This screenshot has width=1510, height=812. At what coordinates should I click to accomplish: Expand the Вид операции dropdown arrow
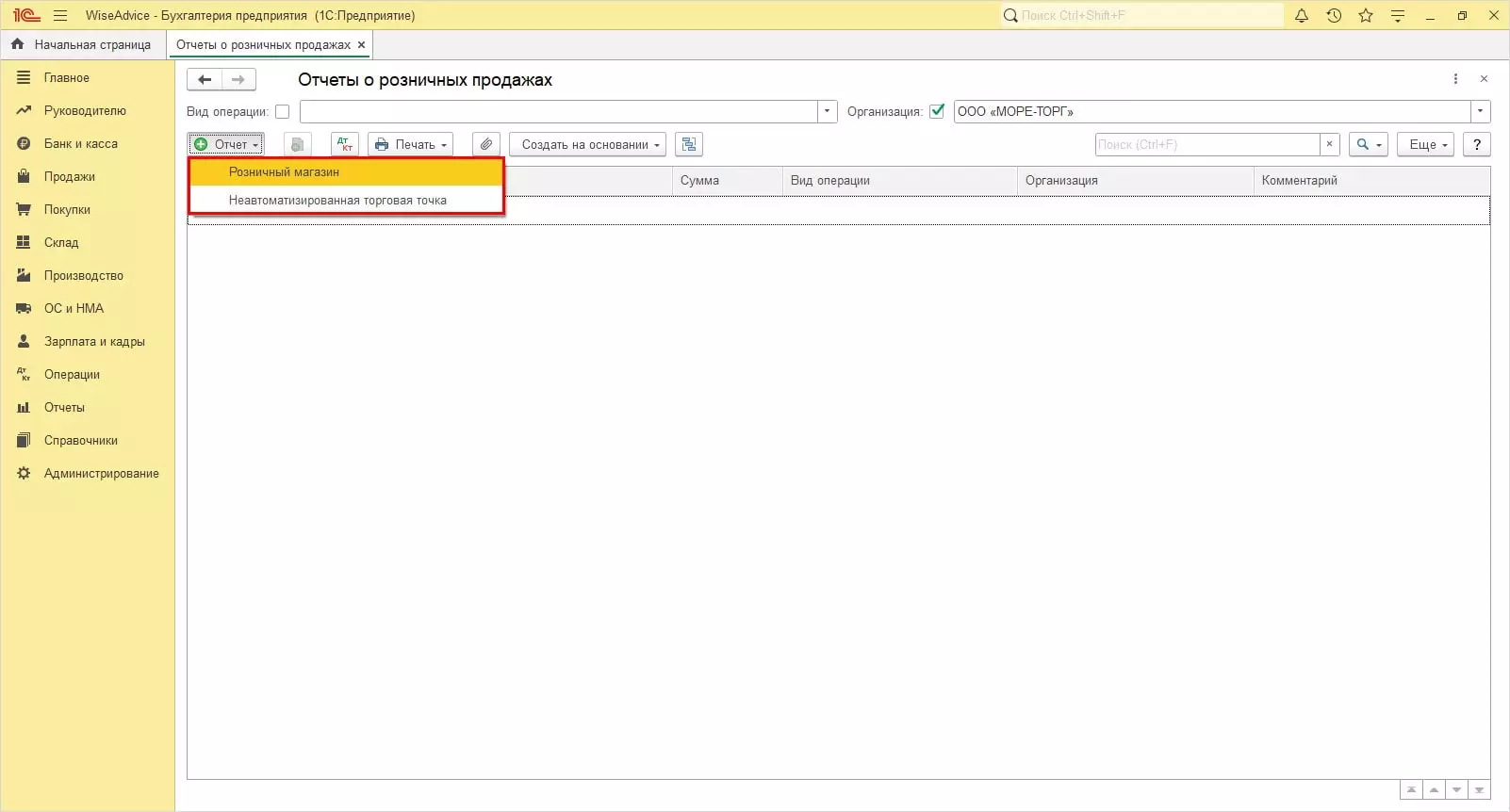(x=828, y=111)
